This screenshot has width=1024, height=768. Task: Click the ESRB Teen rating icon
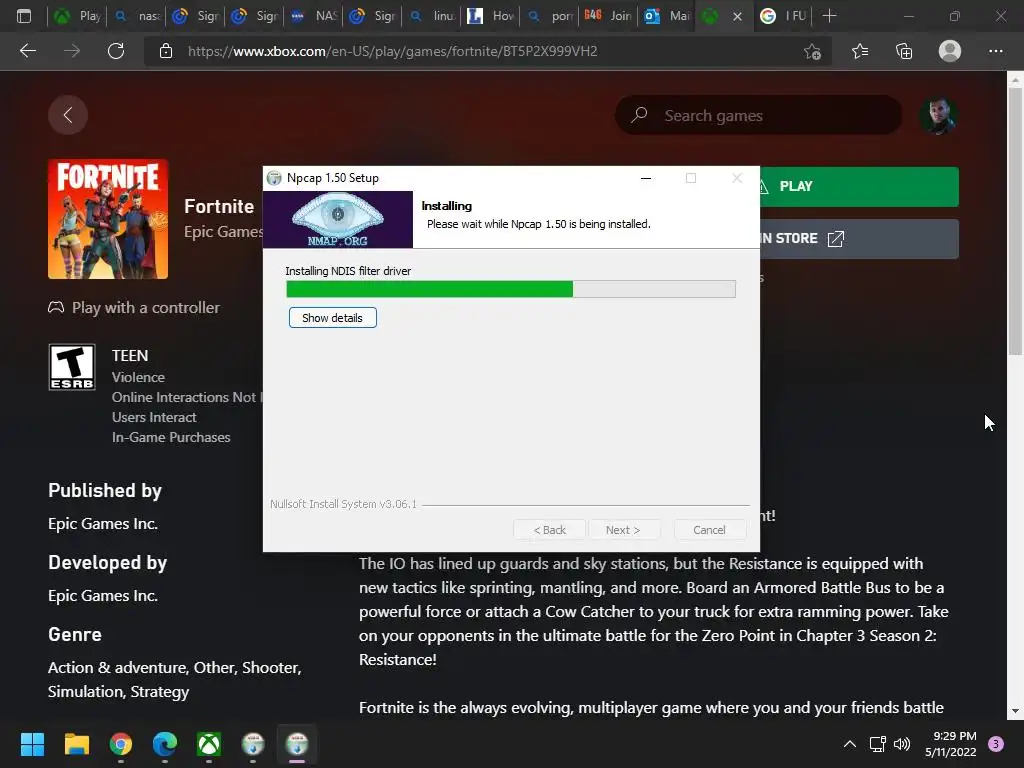(x=72, y=367)
